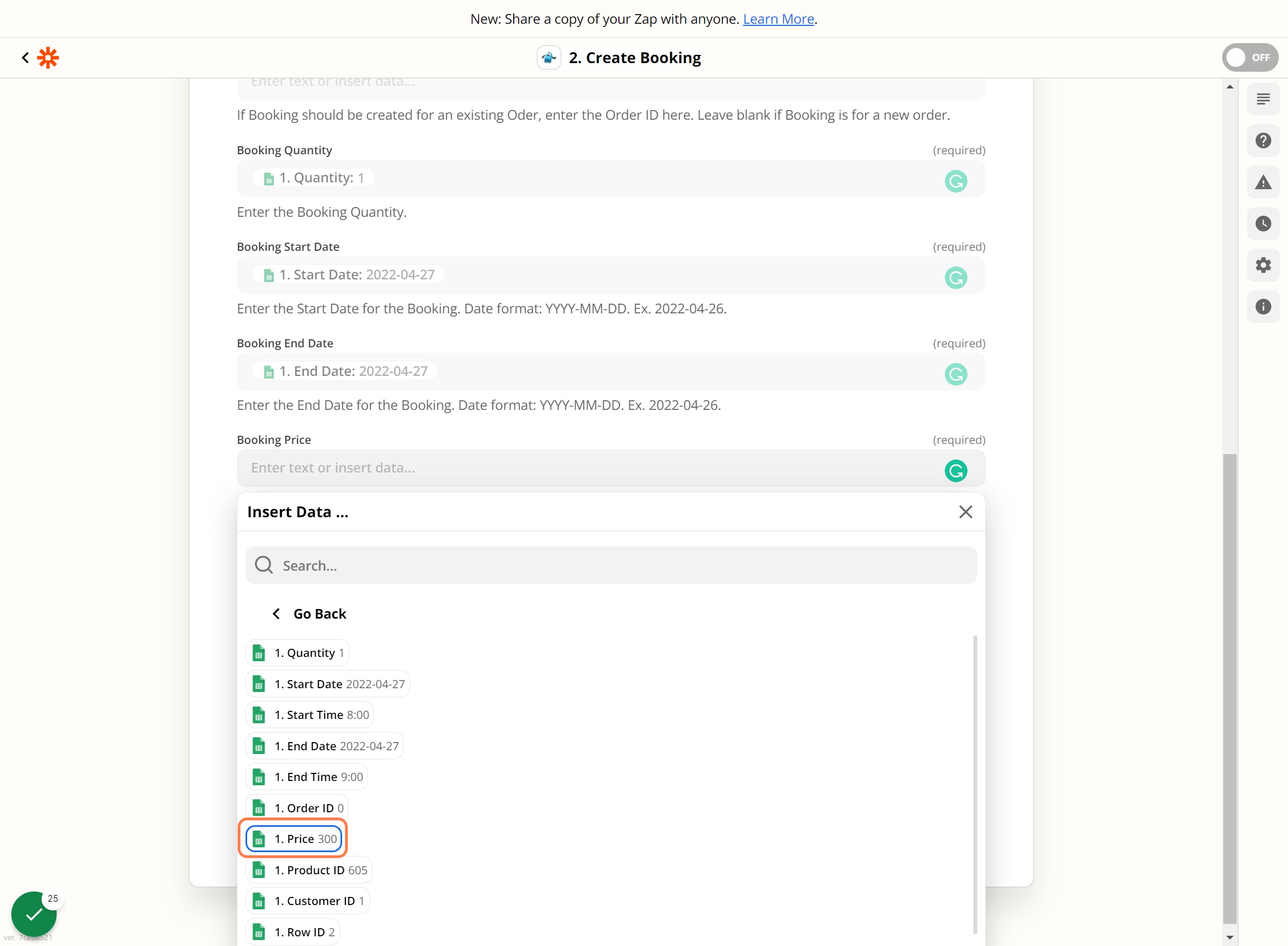
Task: Click Grammarly icon in Booking Start Date field
Action: (x=956, y=278)
